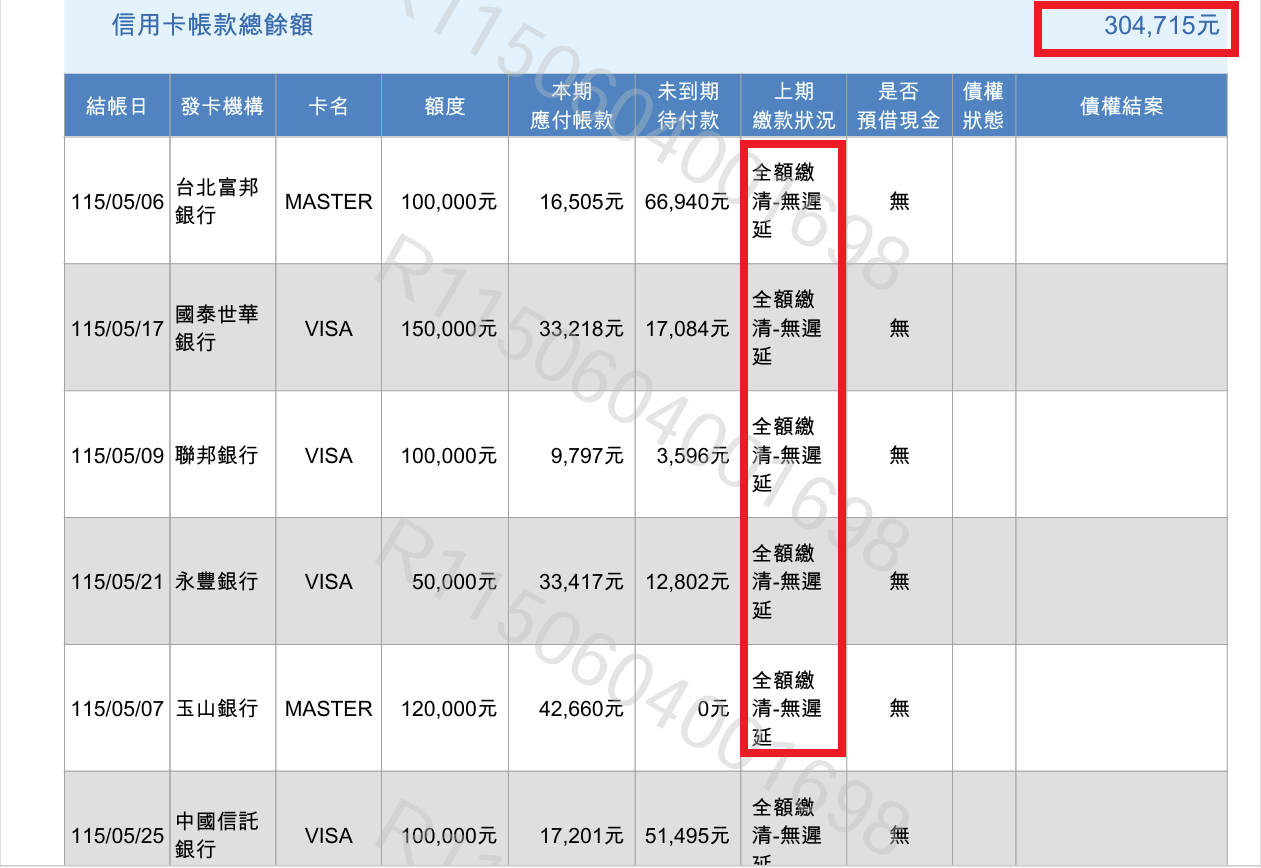This screenshot has width=1261, height=868.
Task: Click the pending amount 3,596元
Action: pos(693,455)
